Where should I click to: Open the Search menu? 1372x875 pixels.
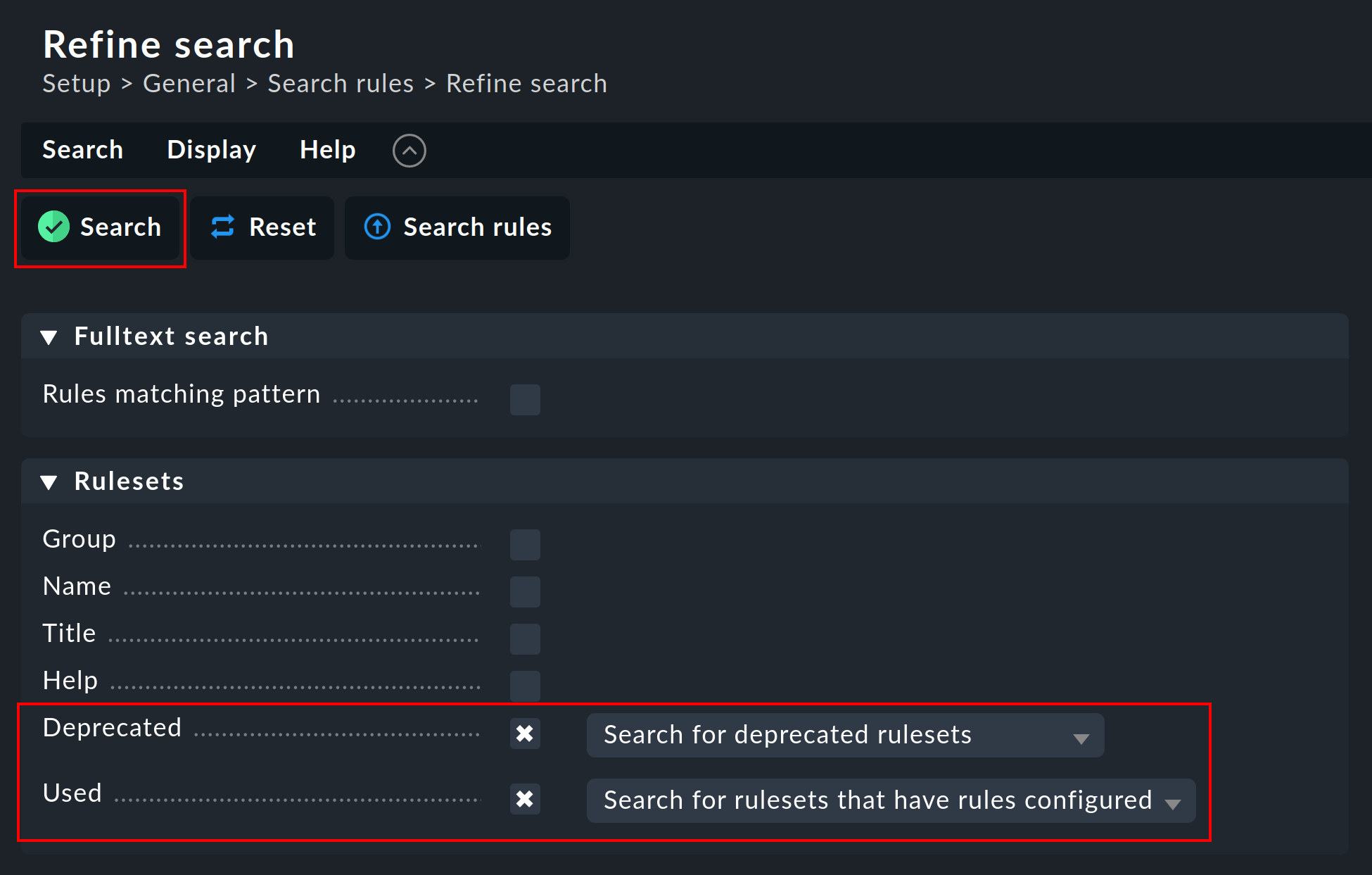[83, 149]
